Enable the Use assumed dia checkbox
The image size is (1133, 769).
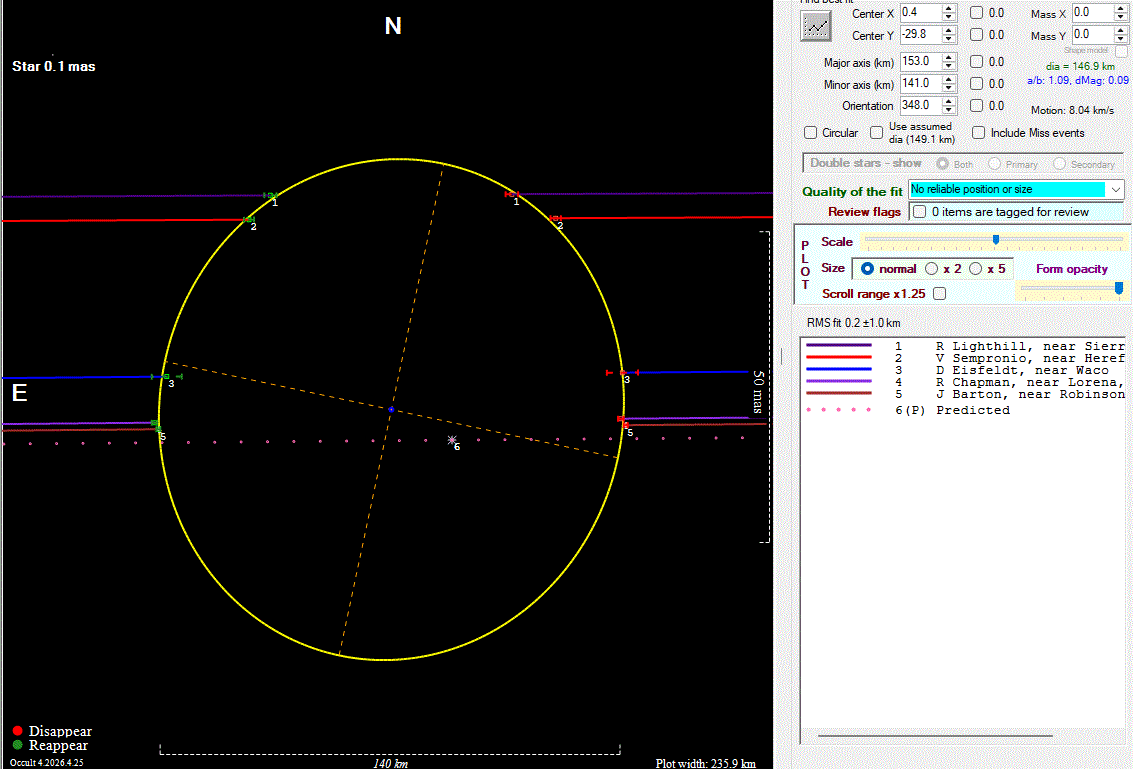876,132
